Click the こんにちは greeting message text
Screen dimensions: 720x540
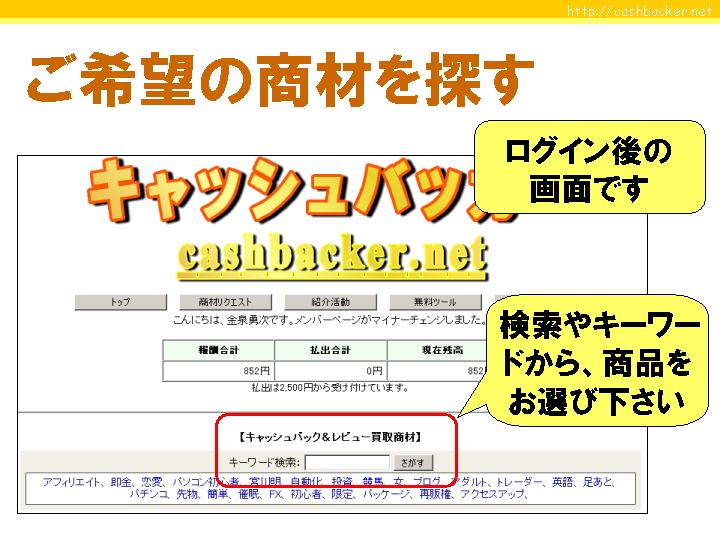coord(329,320)
